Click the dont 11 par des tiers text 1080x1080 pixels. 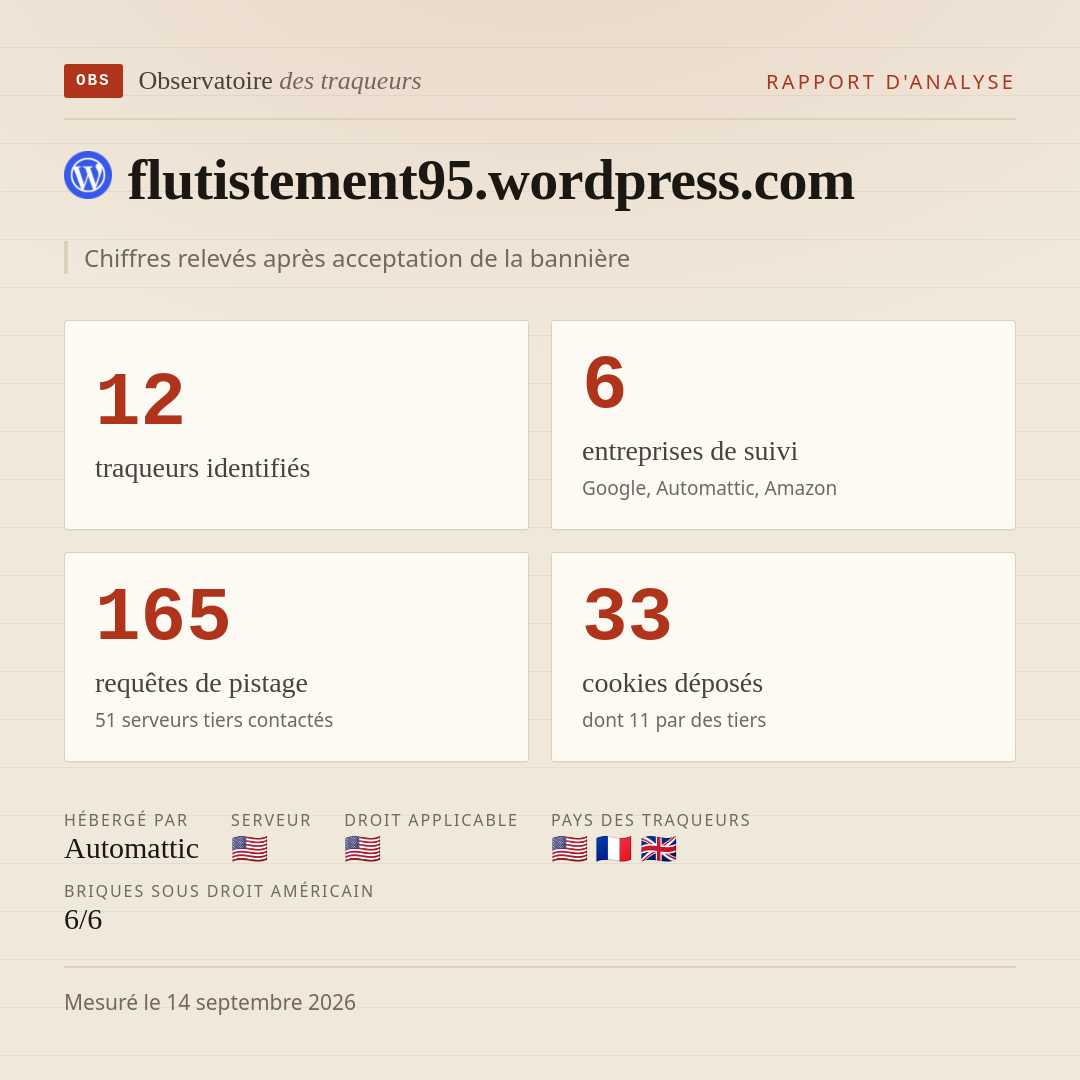point(674,720)
